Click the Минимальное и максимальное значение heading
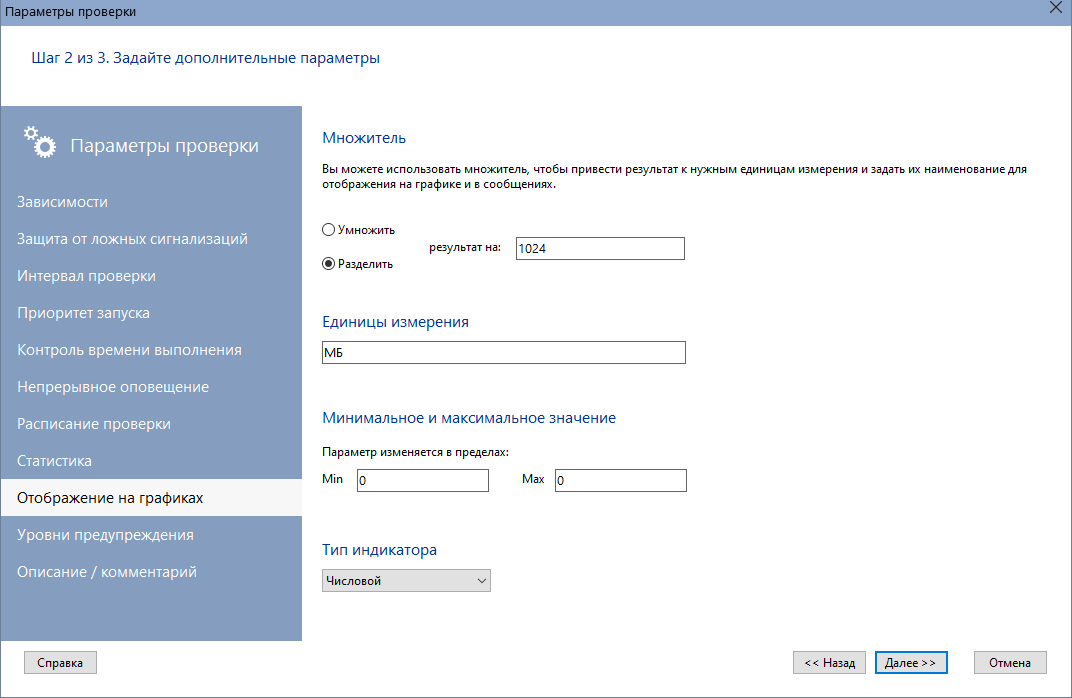Image resolution: width=1072 pixels, height=698 pixels. click(x=469, y=418)
